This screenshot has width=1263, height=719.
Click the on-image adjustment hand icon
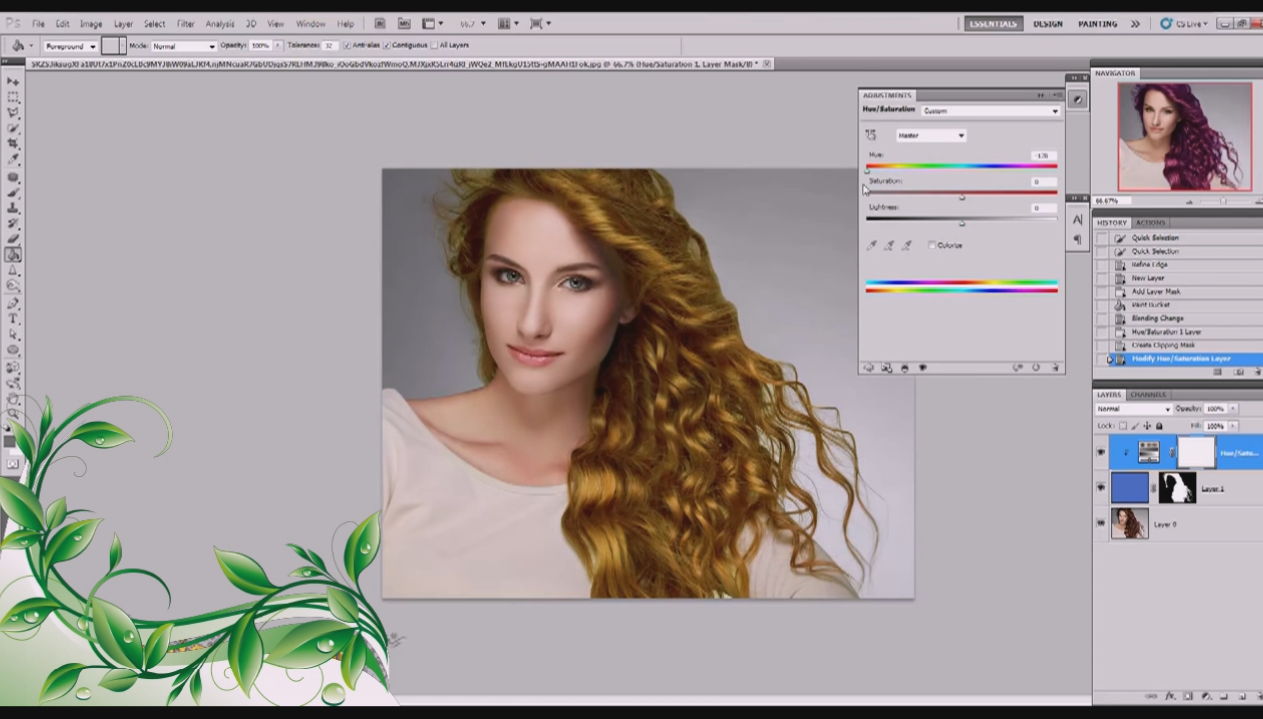tap(870, 135)
